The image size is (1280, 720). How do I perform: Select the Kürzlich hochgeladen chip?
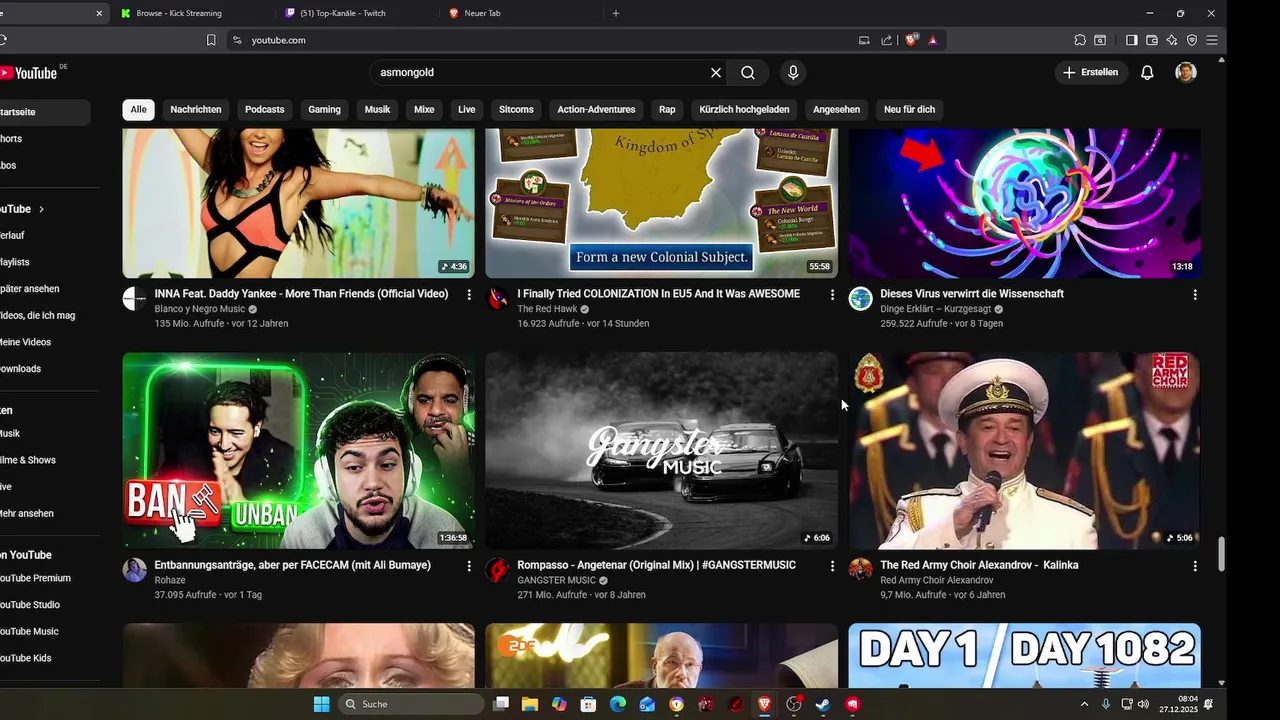point(744,109)
